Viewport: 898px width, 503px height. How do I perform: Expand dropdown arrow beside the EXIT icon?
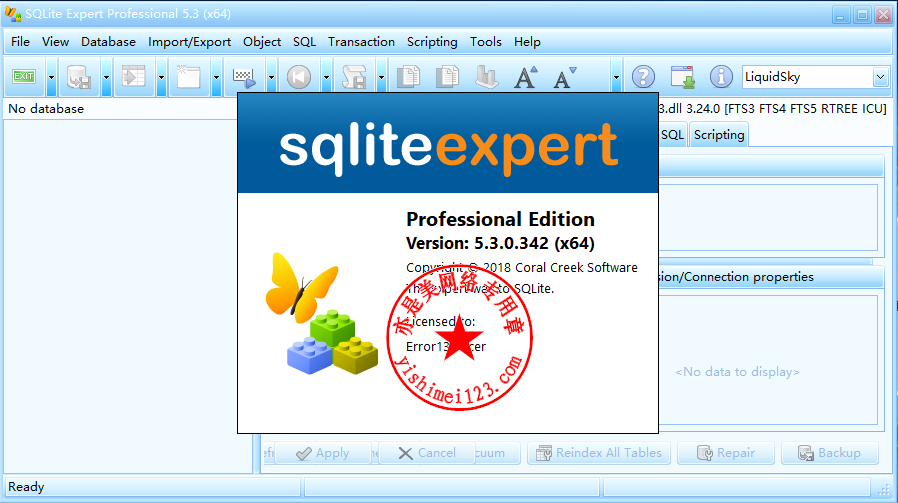pos(52,77)
